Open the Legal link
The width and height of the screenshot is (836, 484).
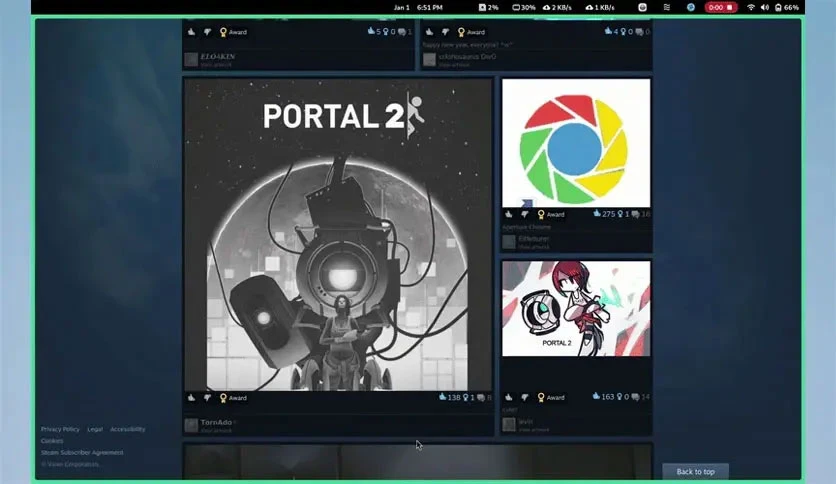click(95, 429)
